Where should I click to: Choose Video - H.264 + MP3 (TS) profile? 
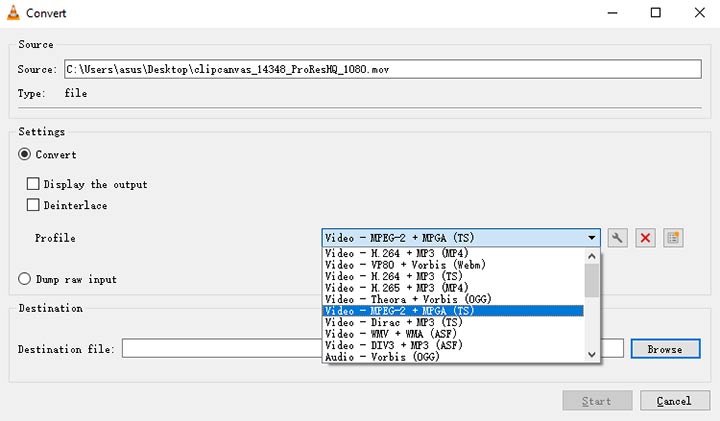coord(453,276)
